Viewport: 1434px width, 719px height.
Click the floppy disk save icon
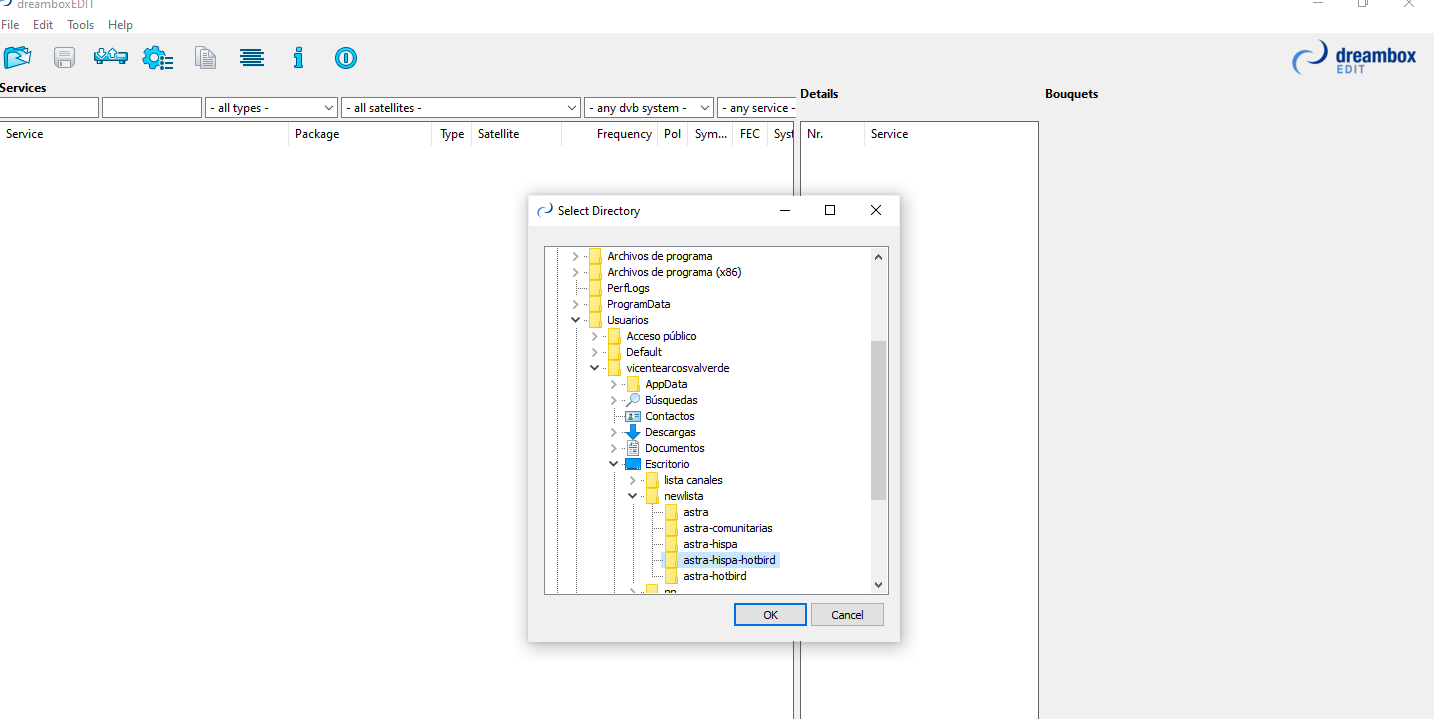click(x=65, y=58)
